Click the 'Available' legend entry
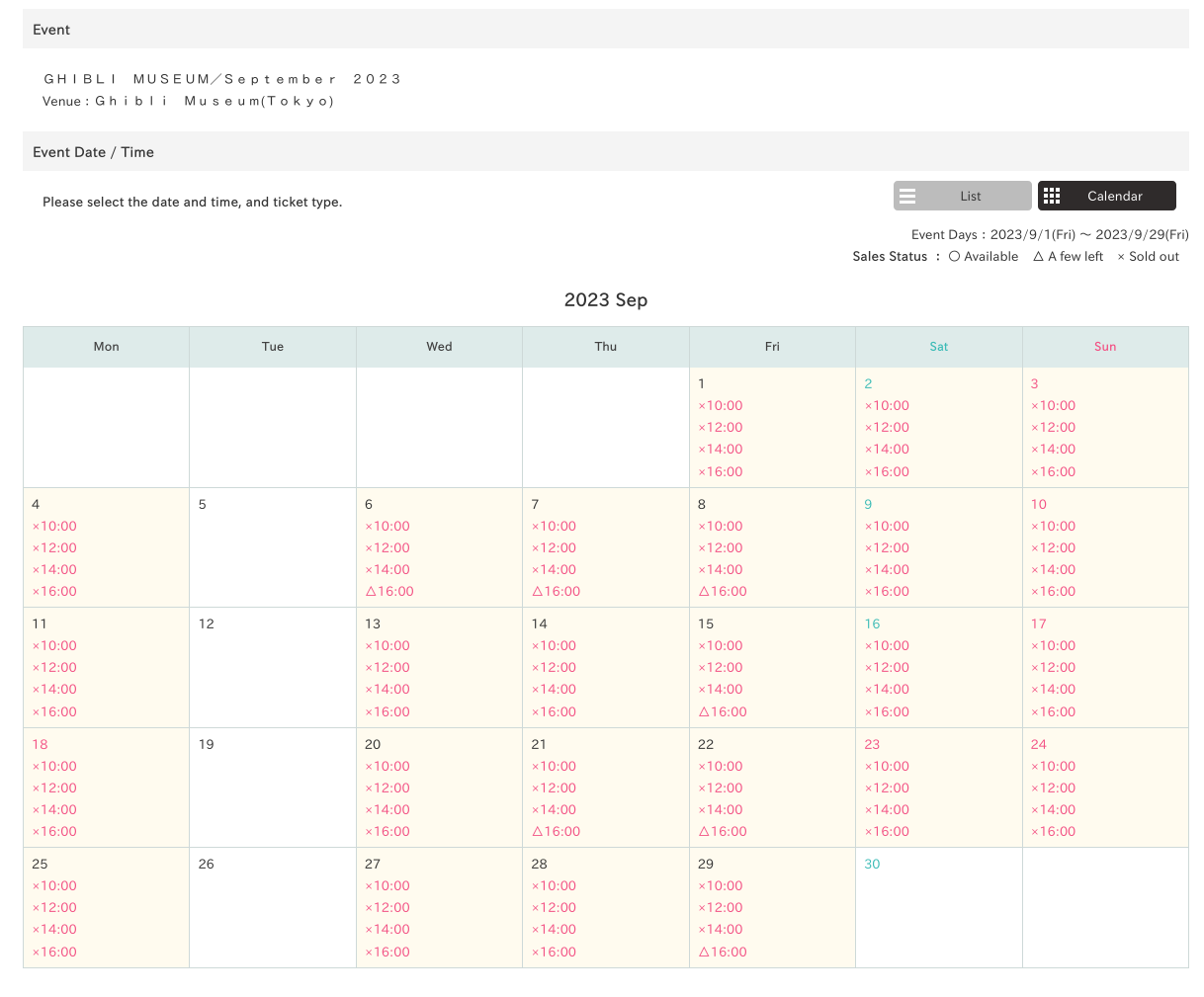This screenshot has width=1204, height=997. (x=984, y=256)
